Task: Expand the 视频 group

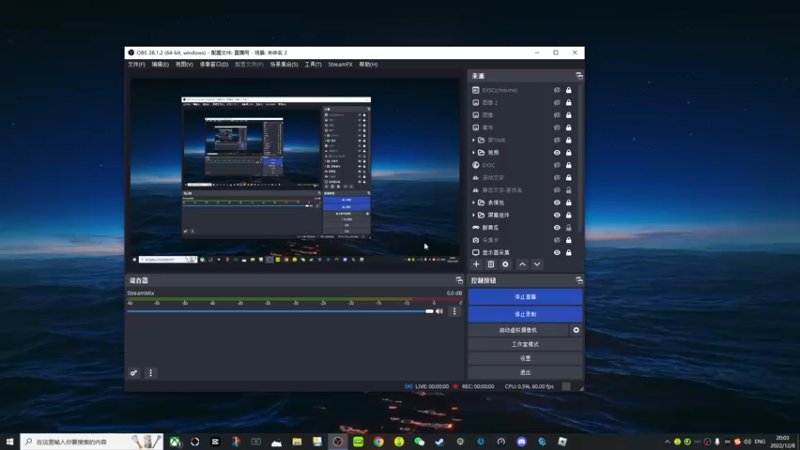Action: point(473,153)
